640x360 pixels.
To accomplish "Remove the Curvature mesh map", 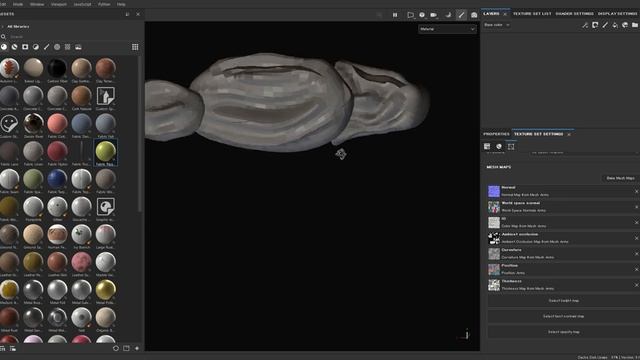I will coord(636,254).
